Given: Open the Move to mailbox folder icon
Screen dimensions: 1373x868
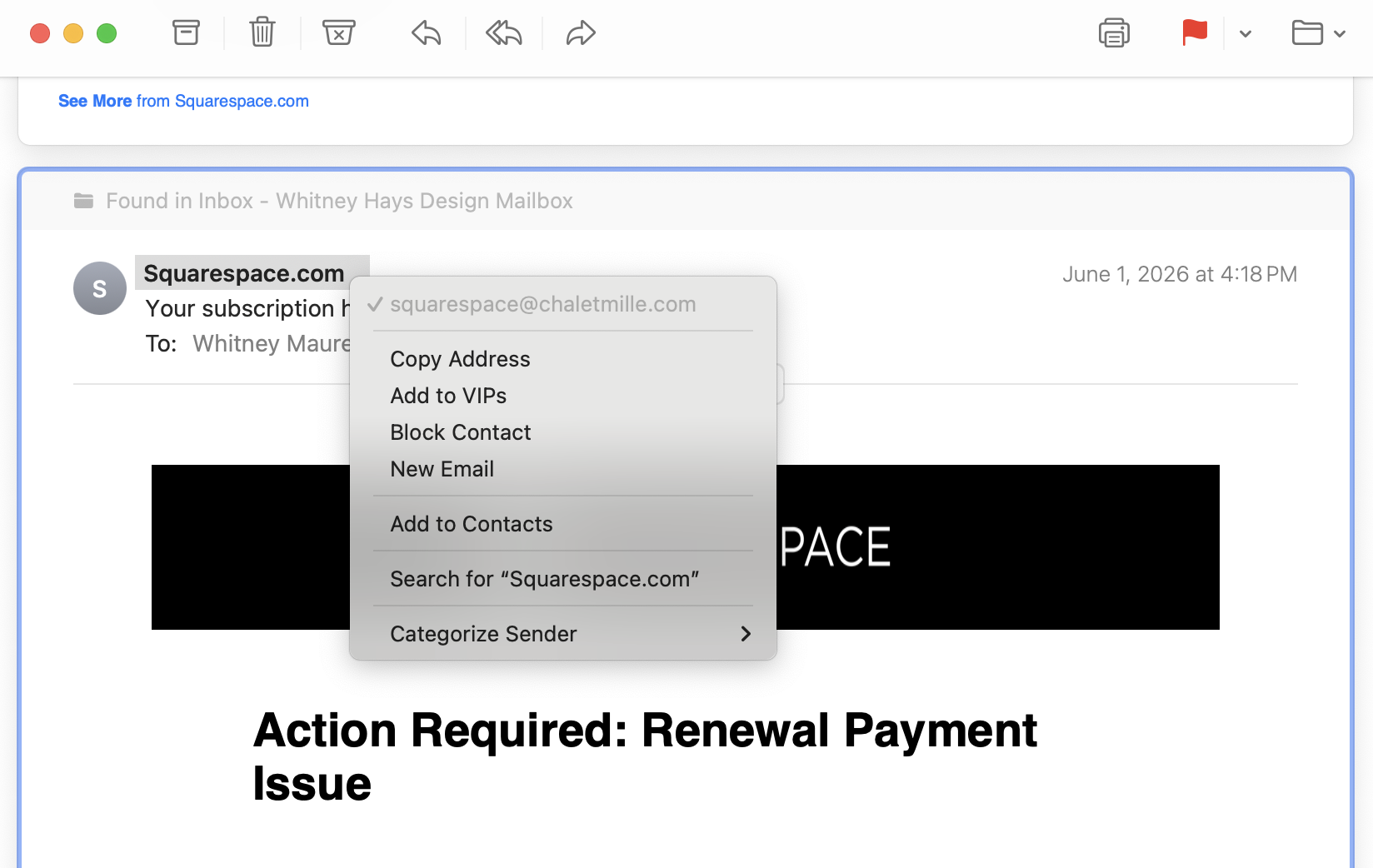Looking at the screenshot, I should pos(1307,33).
